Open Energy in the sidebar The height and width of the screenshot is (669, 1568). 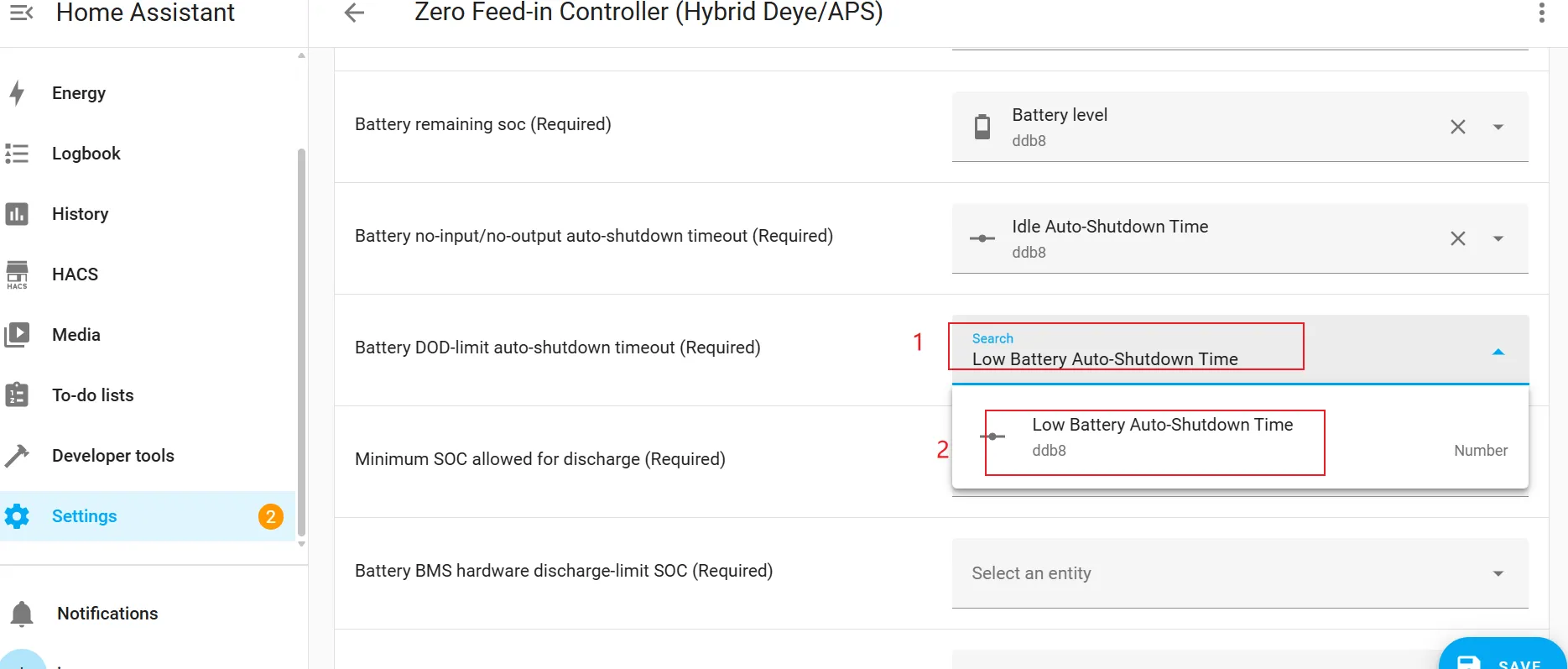(148, 93)
